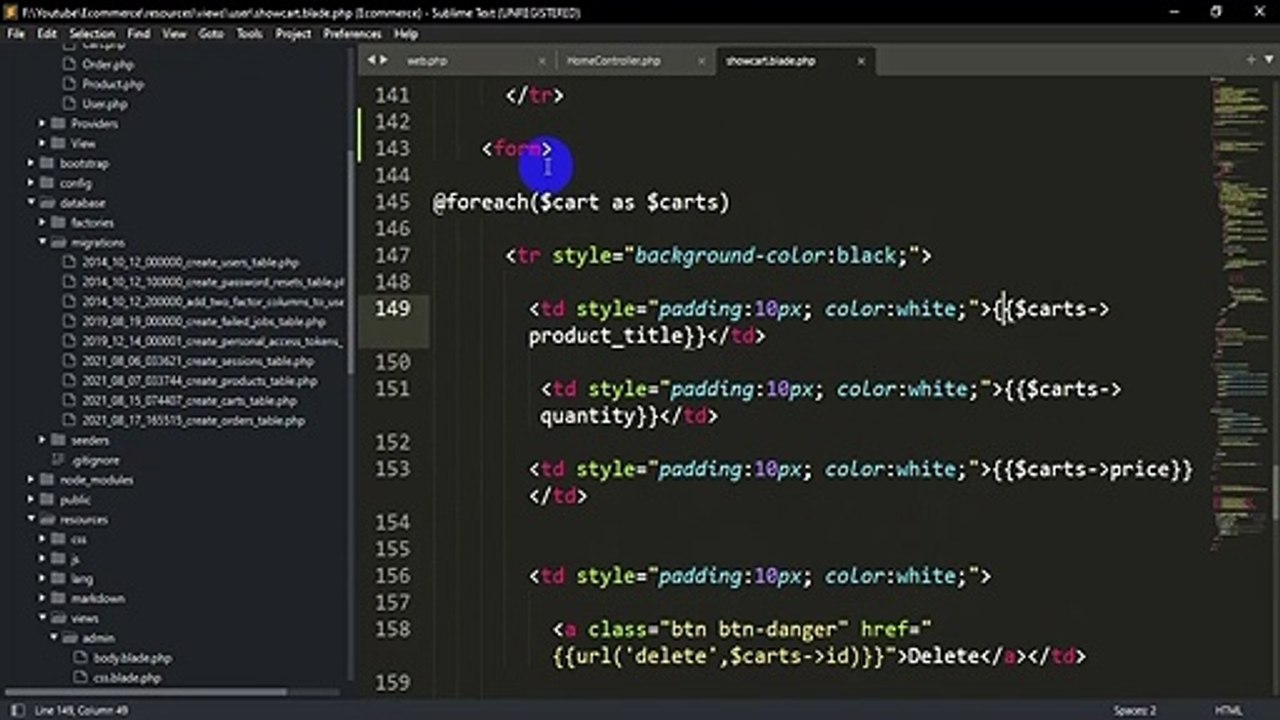The height and width of the screenshot is (720, 1280).
Task: Click file icon of create_orders_table migration
Action: (69, 421)
